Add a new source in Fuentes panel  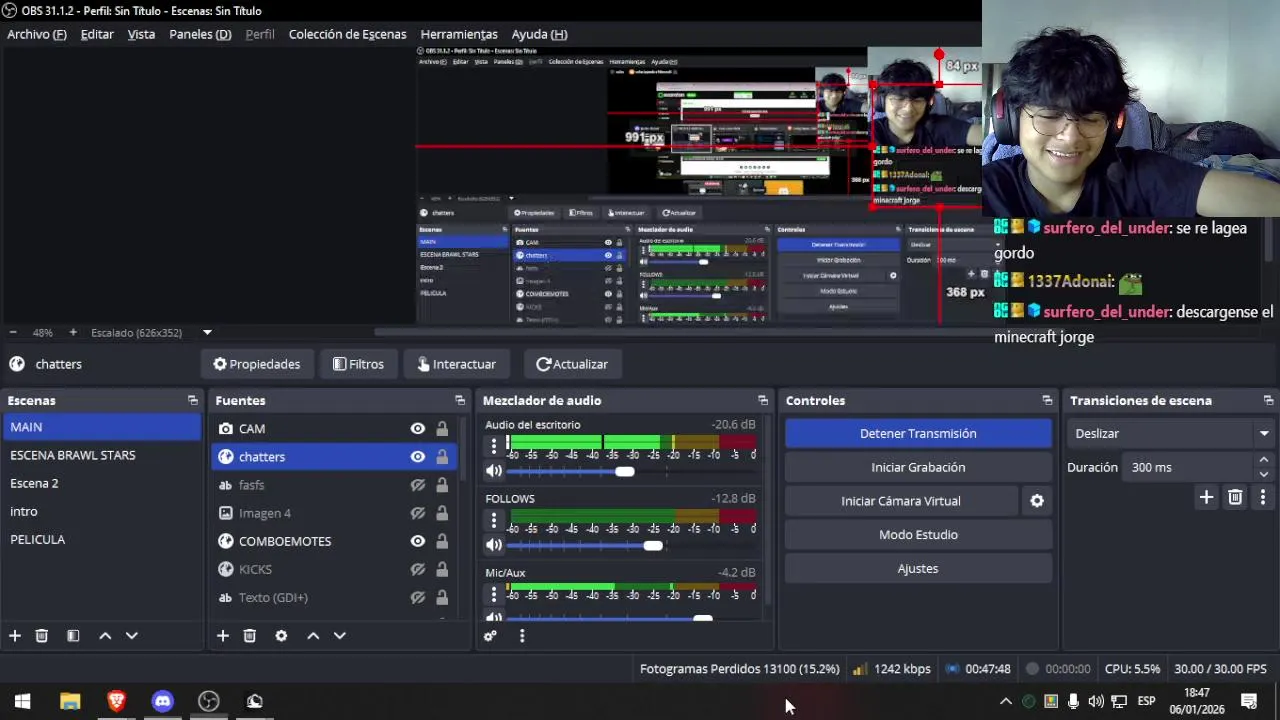pos(223,636)
